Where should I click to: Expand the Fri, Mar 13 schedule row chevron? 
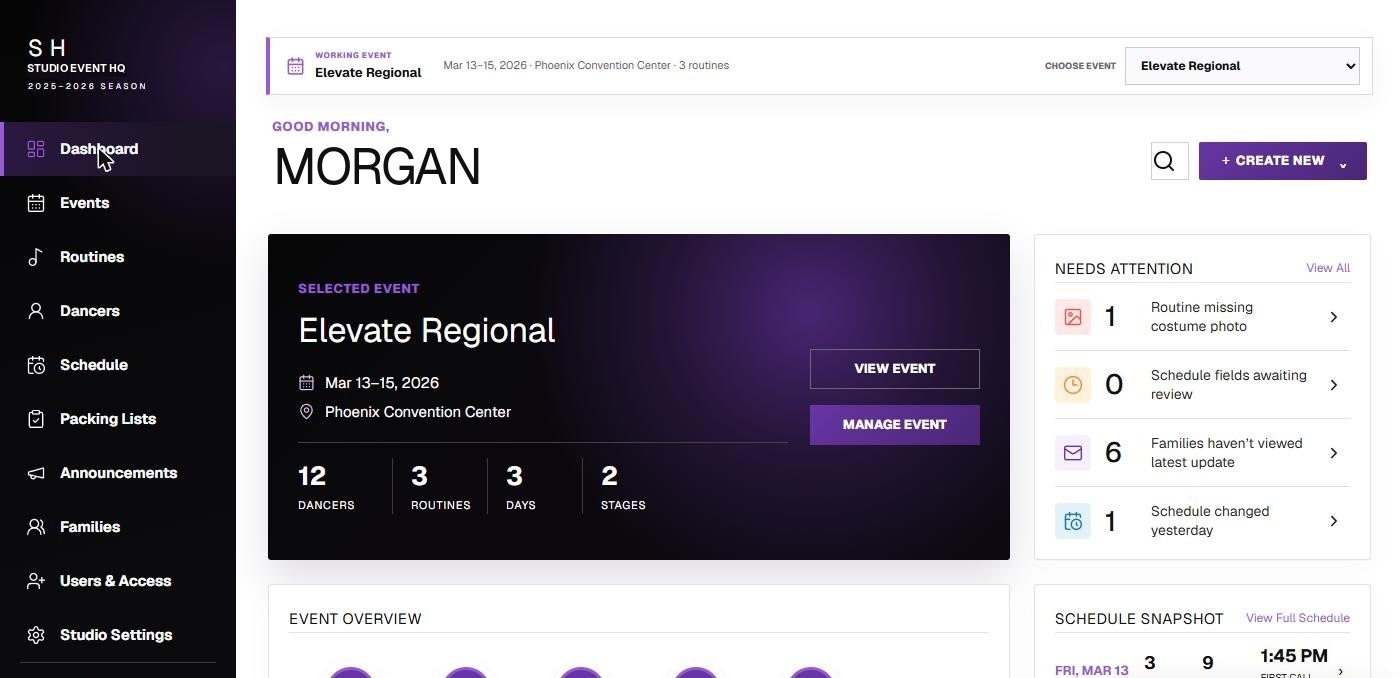pyautogui.click(x=1340, y=671)
